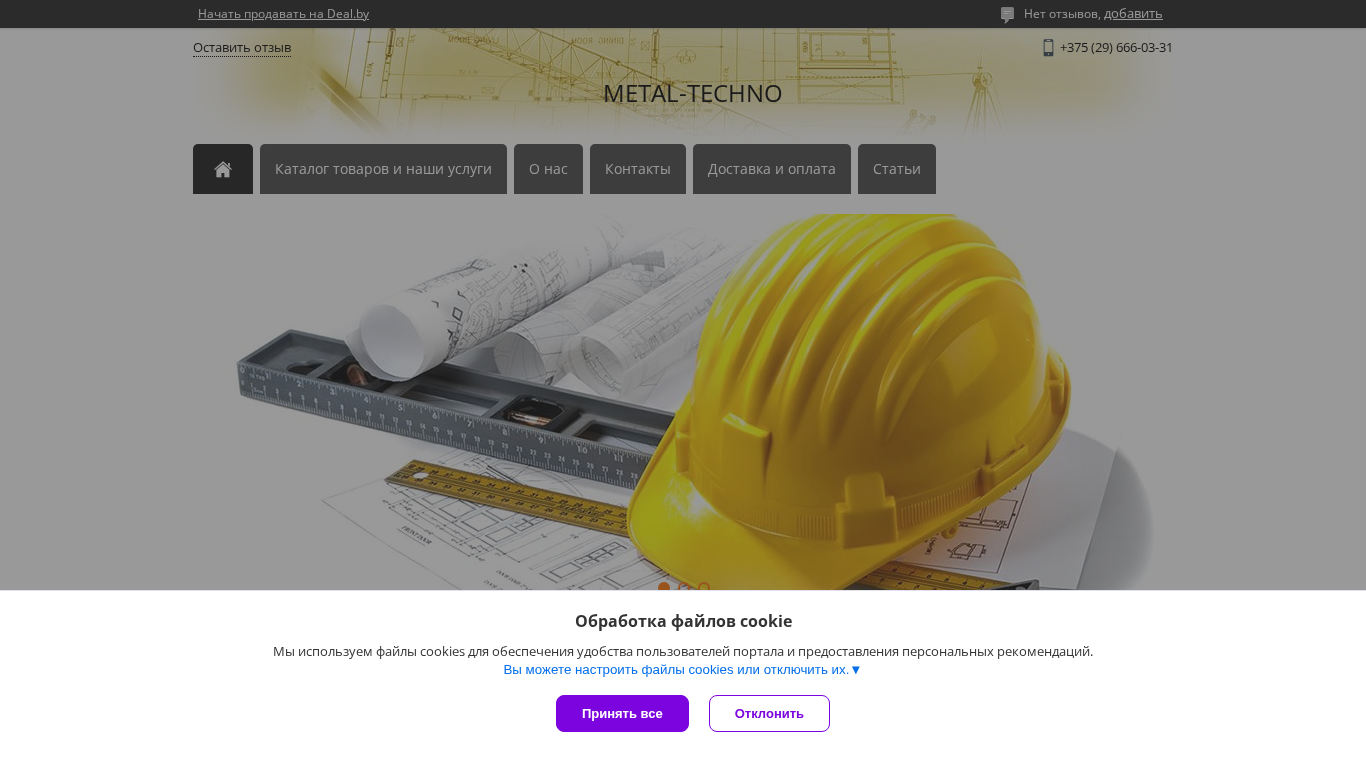Click the 'добавить' review link
The height and width of the screenshot is (768, 1366).
1133,14
